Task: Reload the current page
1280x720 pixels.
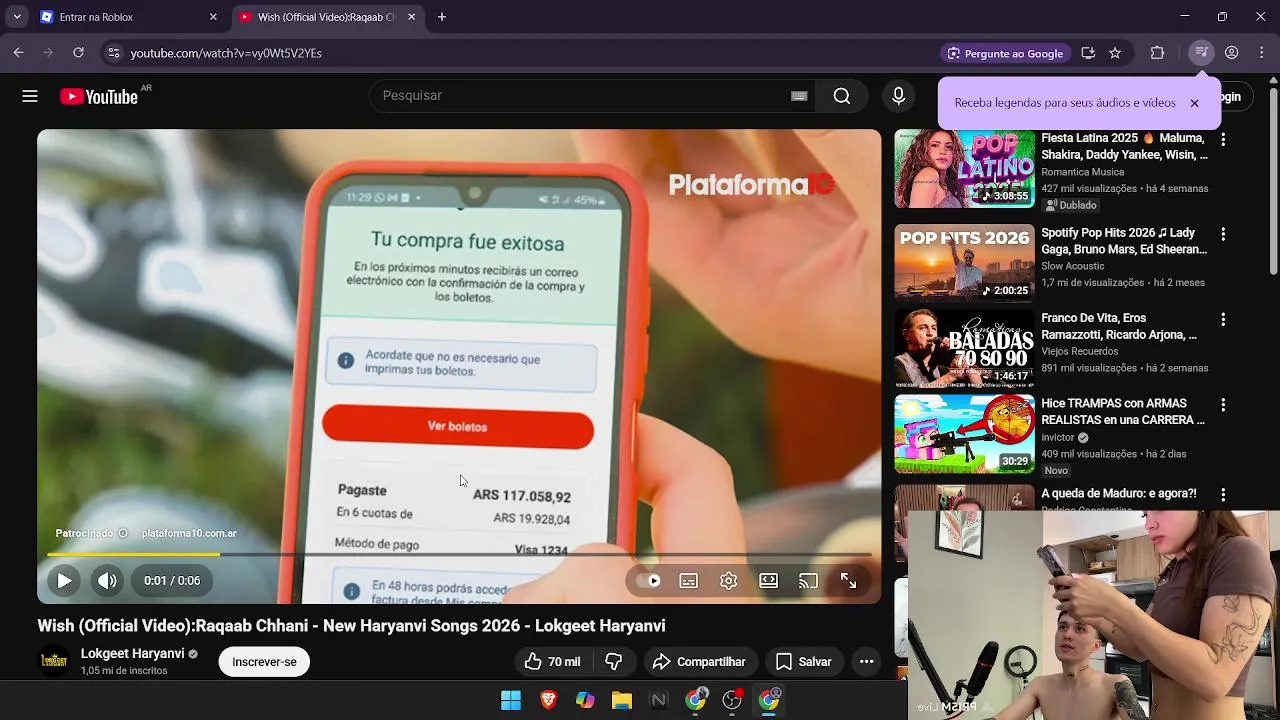Action: [78, 53]
